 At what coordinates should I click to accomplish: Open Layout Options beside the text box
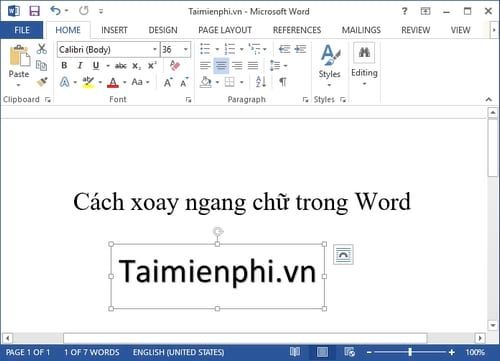(x=343, y=255)
